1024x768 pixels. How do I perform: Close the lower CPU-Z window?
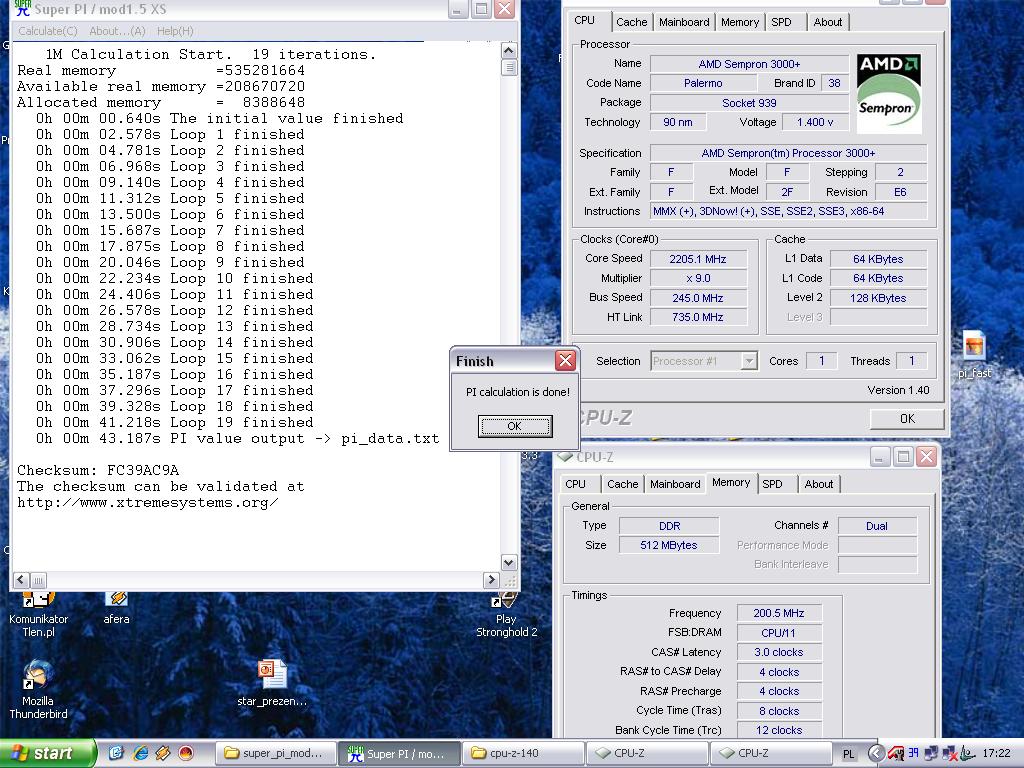point(927,456)
